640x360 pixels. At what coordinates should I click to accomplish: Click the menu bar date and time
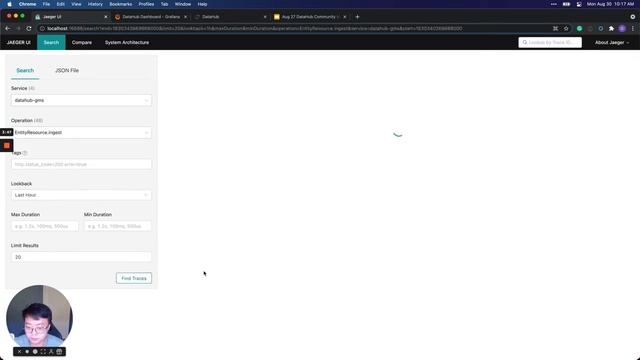click(610, 4)
